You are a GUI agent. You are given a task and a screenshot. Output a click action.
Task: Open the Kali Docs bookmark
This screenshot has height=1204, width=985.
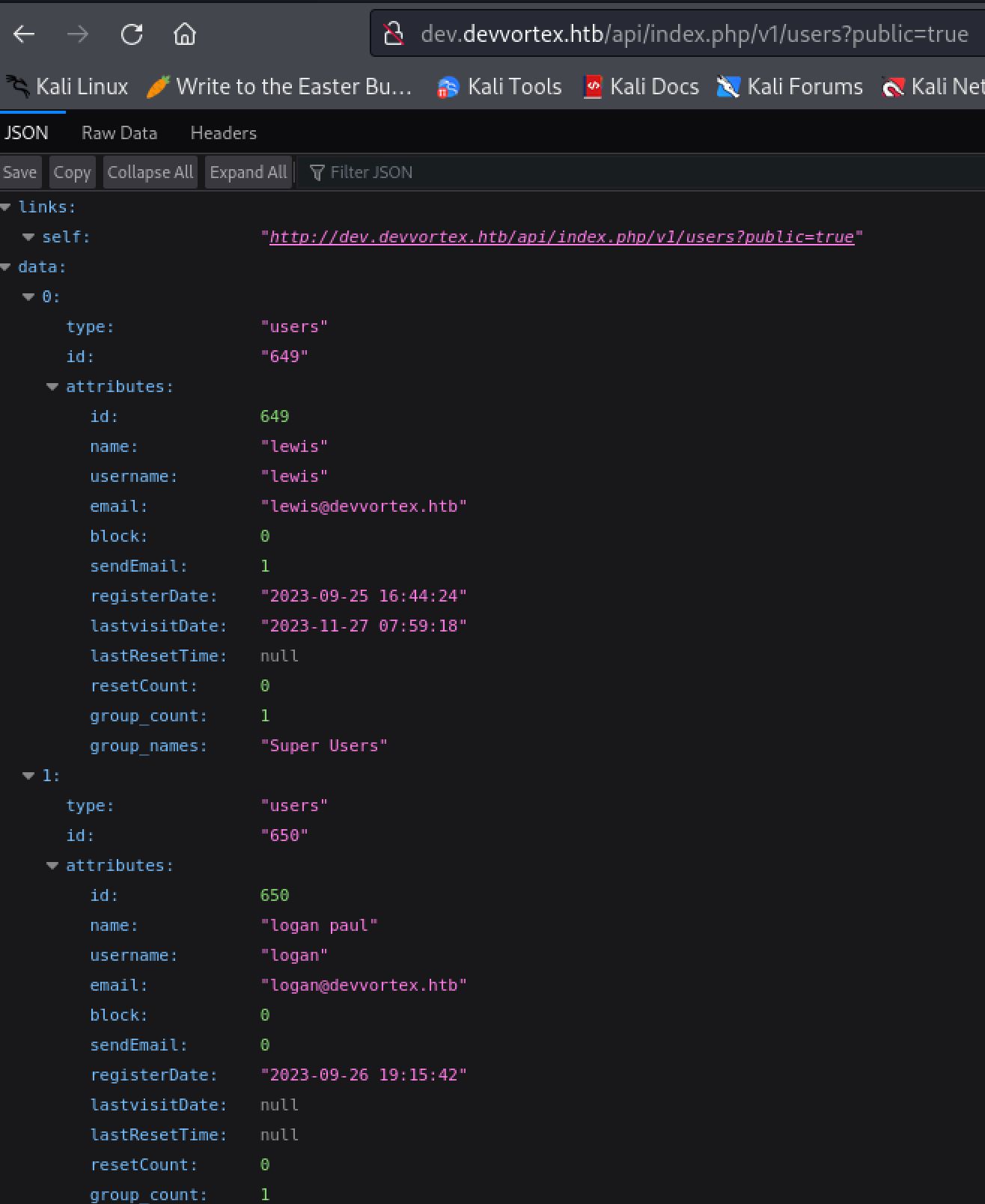641,87
